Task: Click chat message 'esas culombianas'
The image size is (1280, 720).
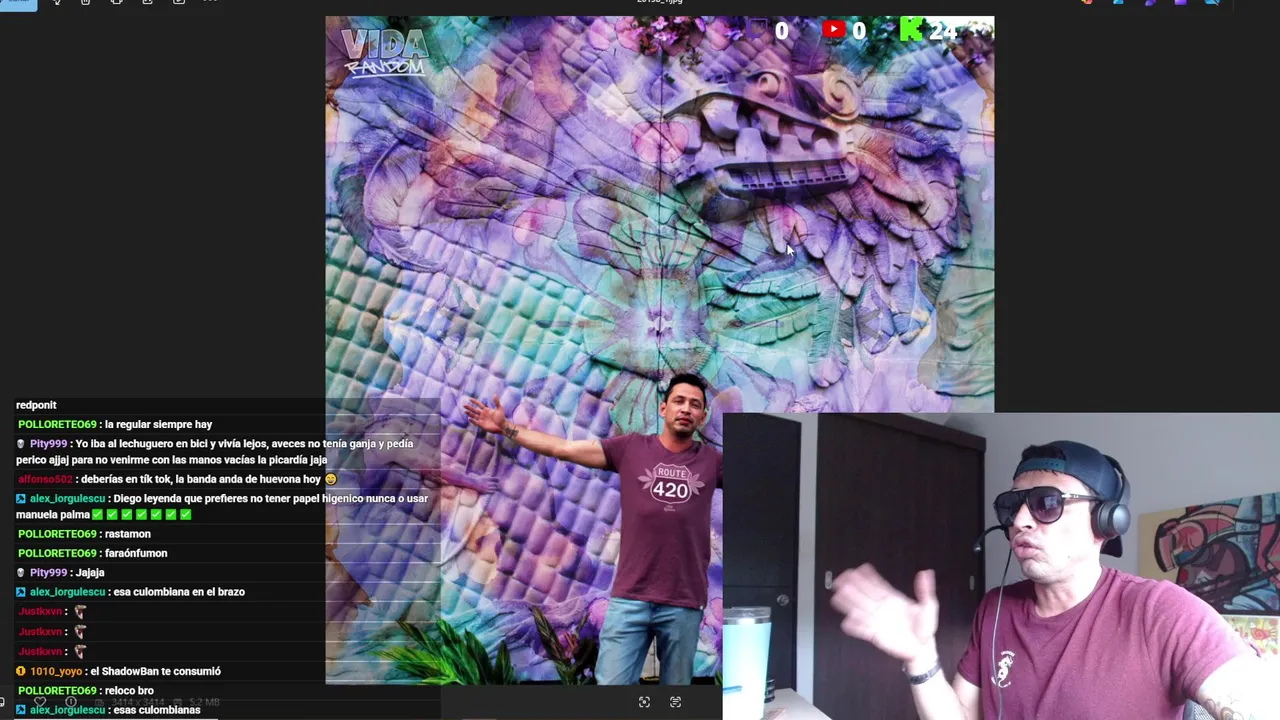Action: coord(157,710)
